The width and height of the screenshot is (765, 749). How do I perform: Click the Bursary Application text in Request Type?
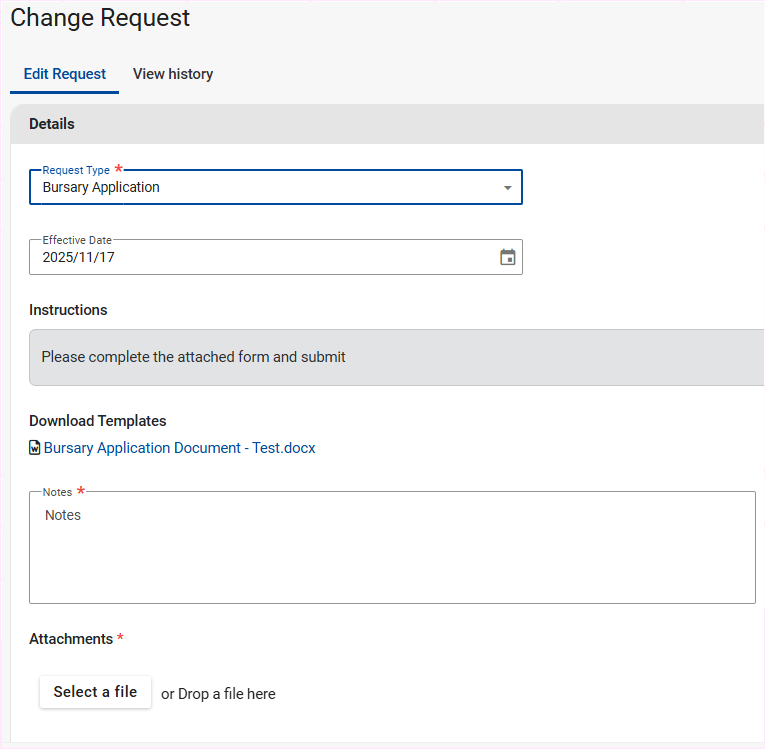101,187
